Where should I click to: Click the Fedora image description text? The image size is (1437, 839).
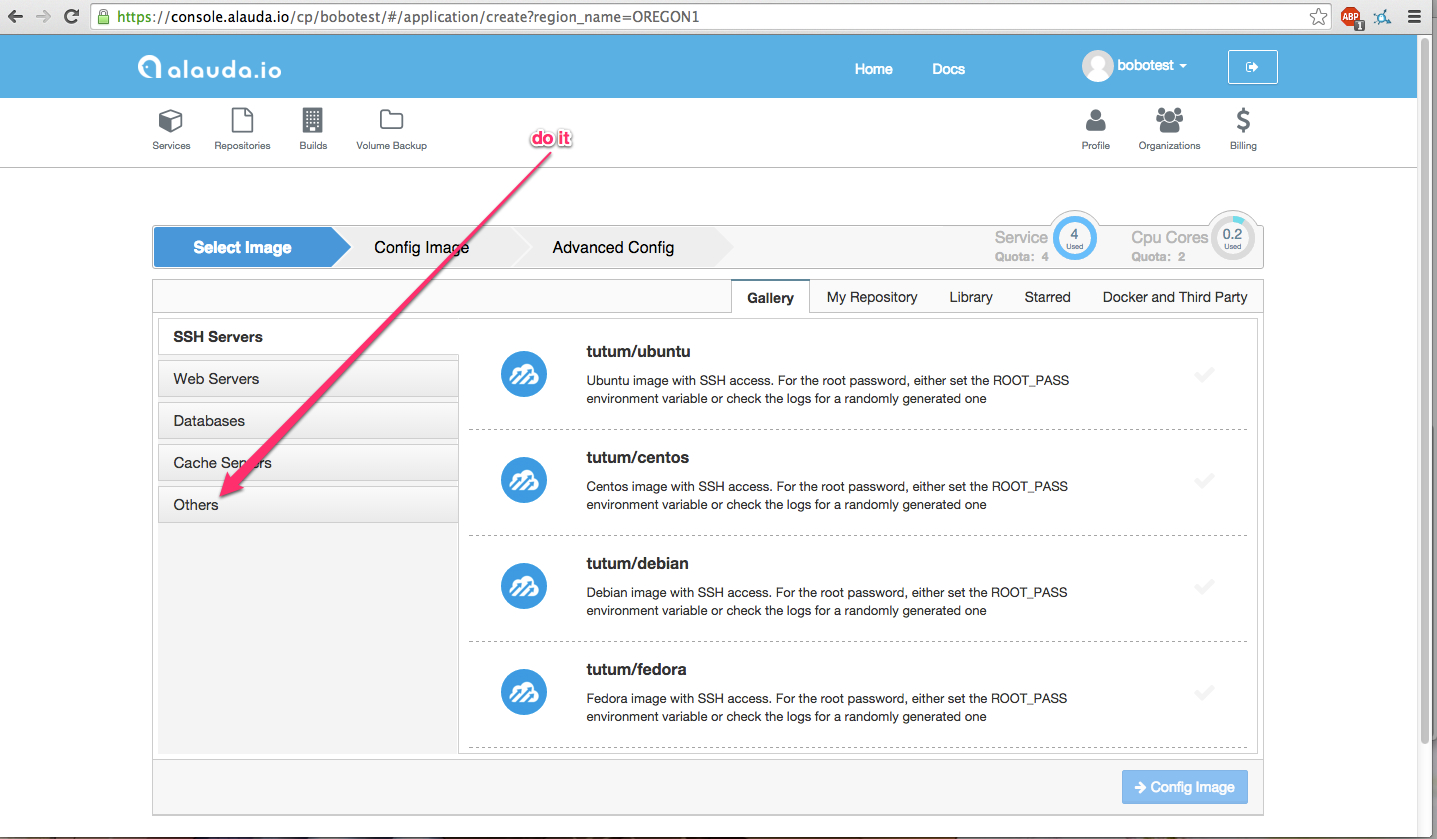[x=827, y=708]
